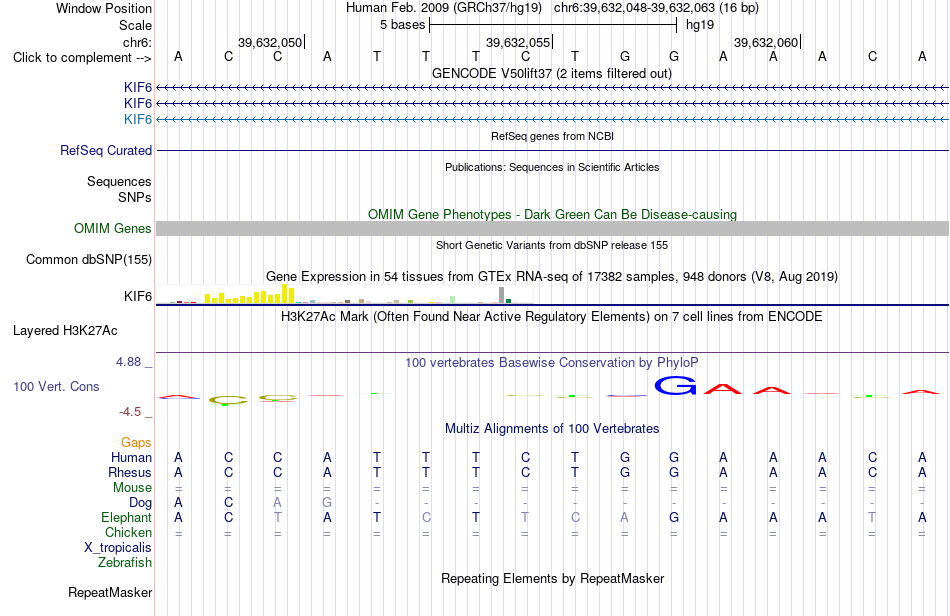
Task: Click the Zebrafish species row label
Action: pyautogui.click(x=125, y=563)
